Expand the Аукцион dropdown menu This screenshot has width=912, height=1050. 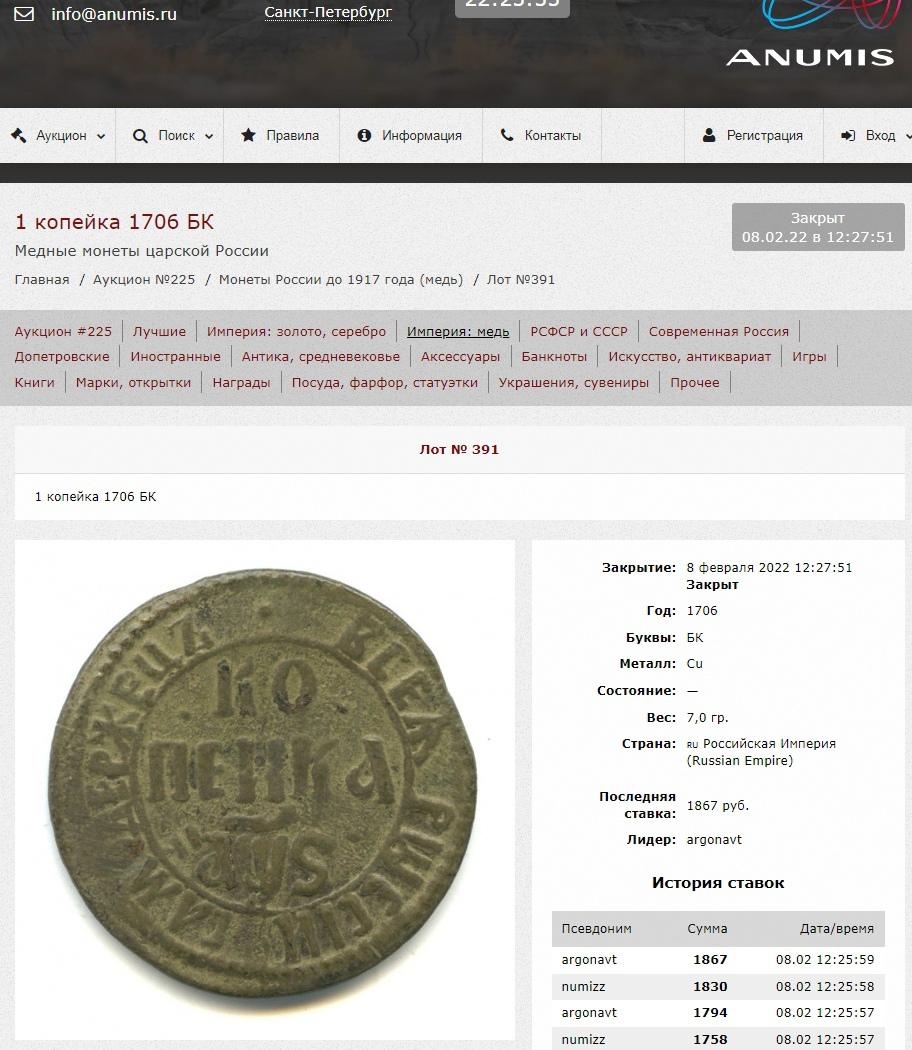tap(58, 135)
